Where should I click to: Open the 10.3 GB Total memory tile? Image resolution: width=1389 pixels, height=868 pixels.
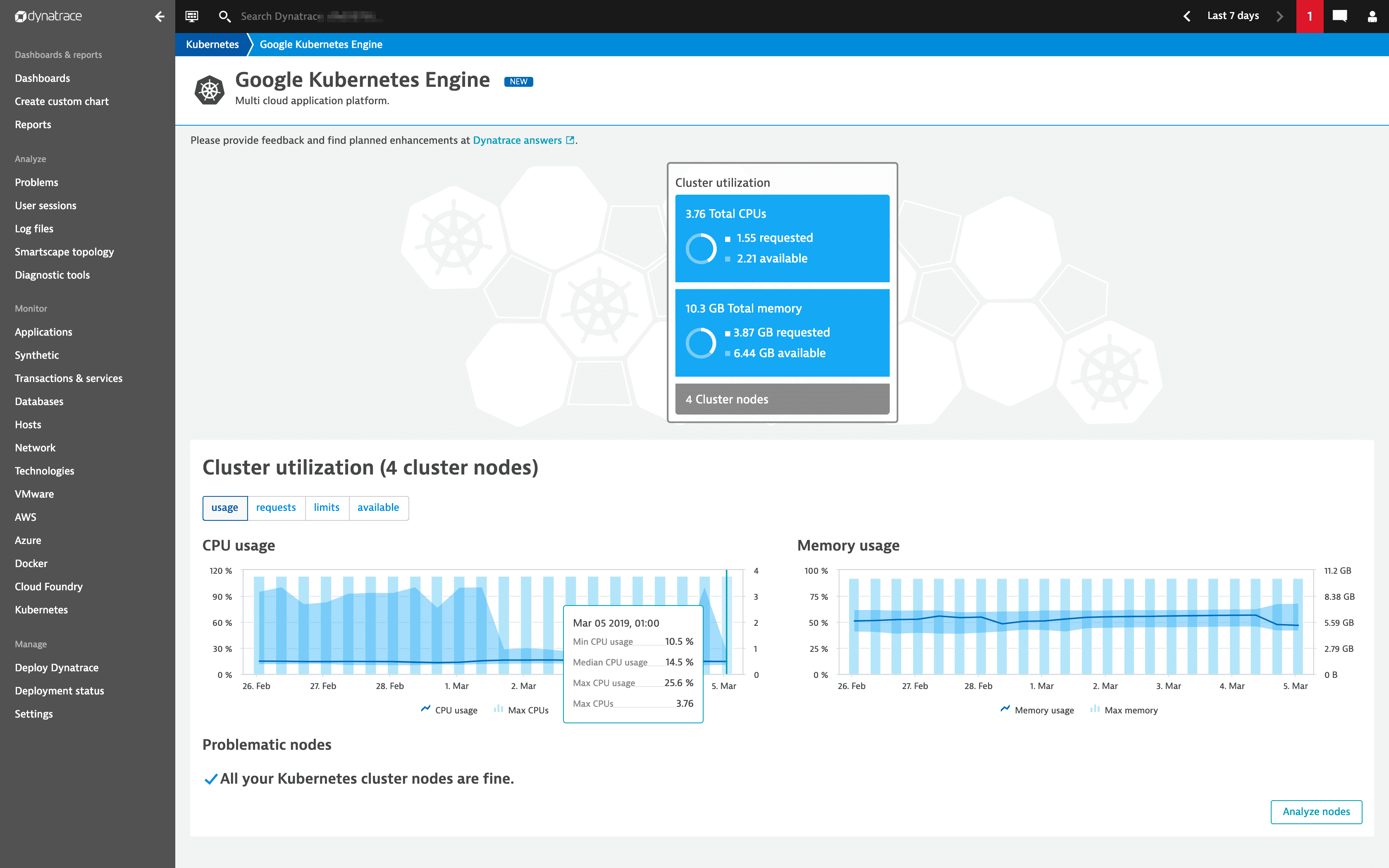(x=782, y=333)
